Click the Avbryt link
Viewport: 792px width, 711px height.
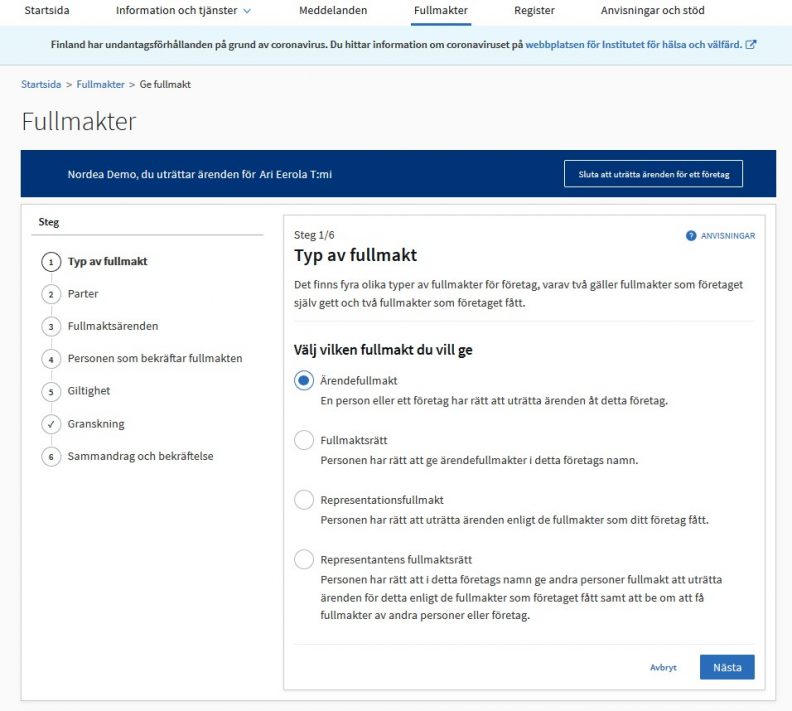[x=663, y=667]
